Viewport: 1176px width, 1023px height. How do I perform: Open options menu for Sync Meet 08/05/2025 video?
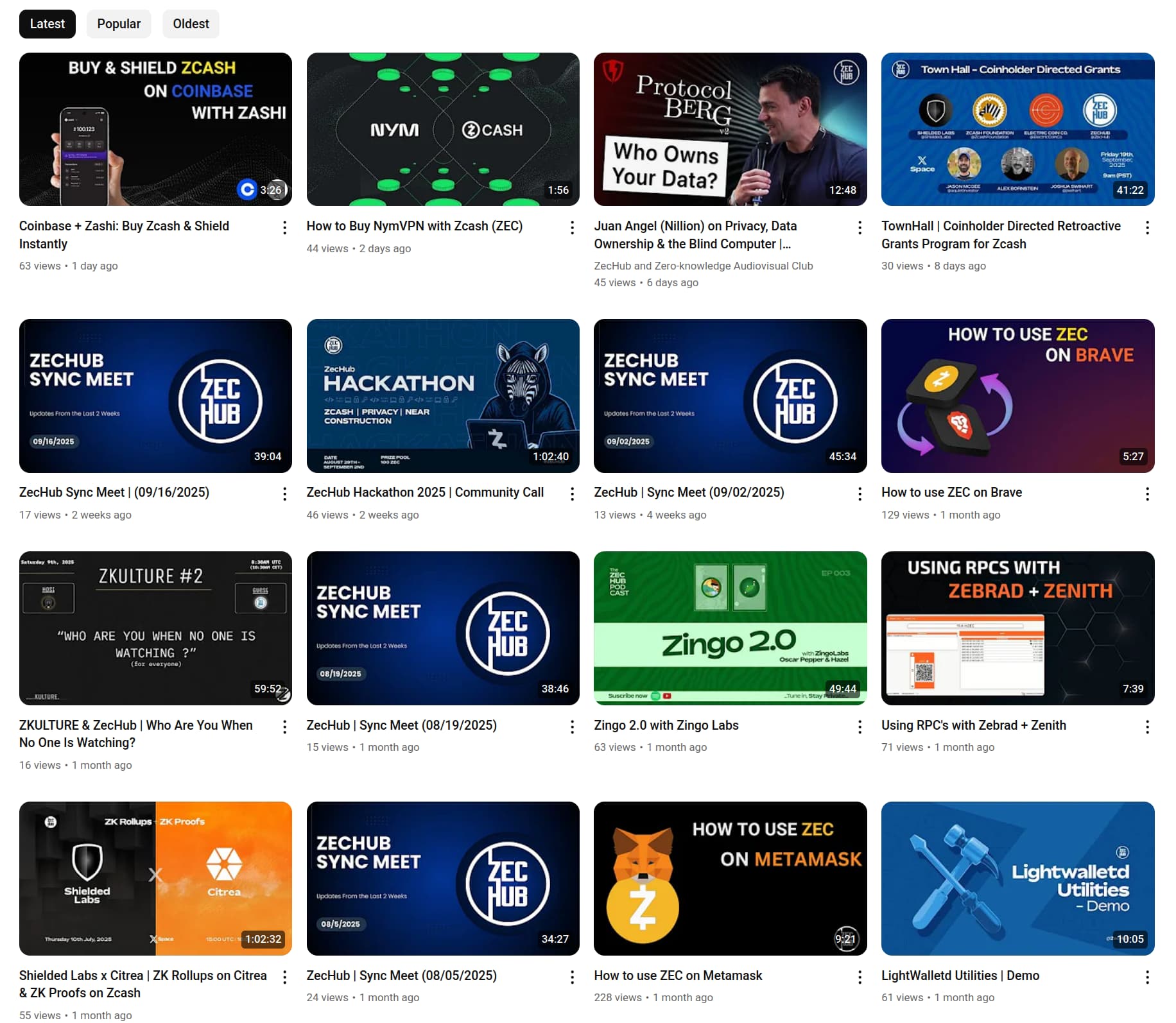tap(572, 977)
